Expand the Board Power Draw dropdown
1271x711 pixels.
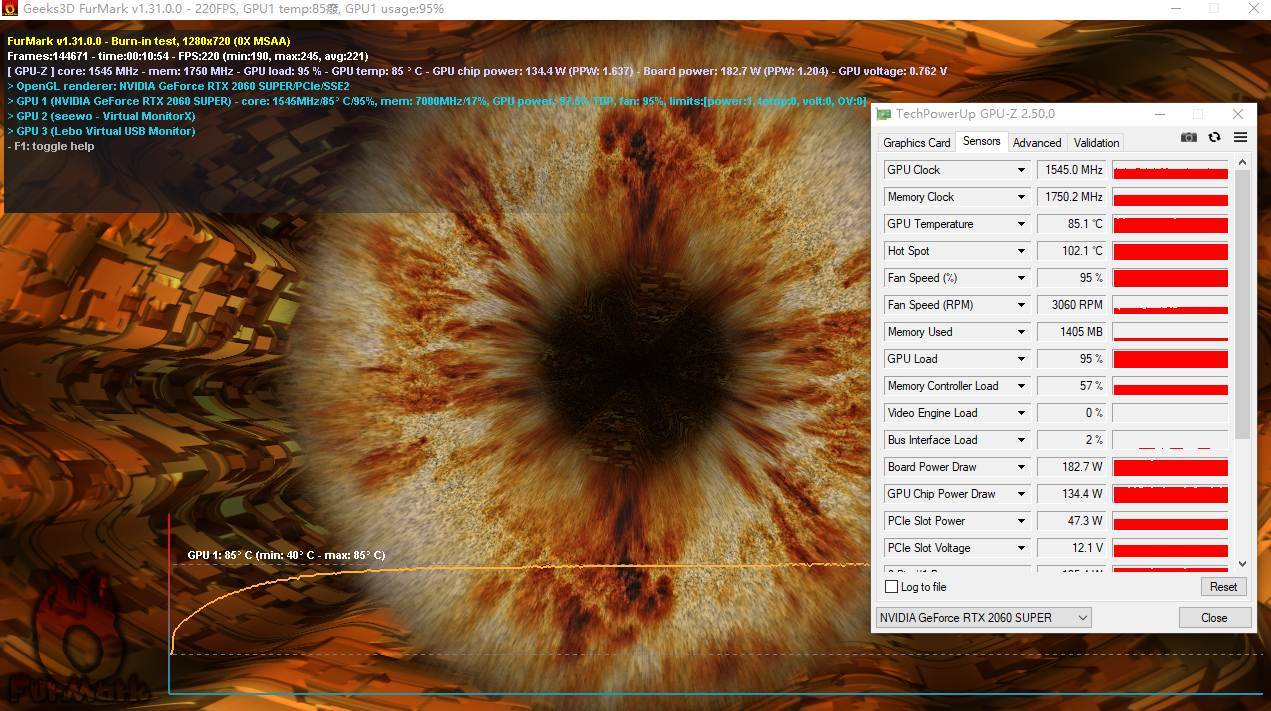tap(1021, 467)
